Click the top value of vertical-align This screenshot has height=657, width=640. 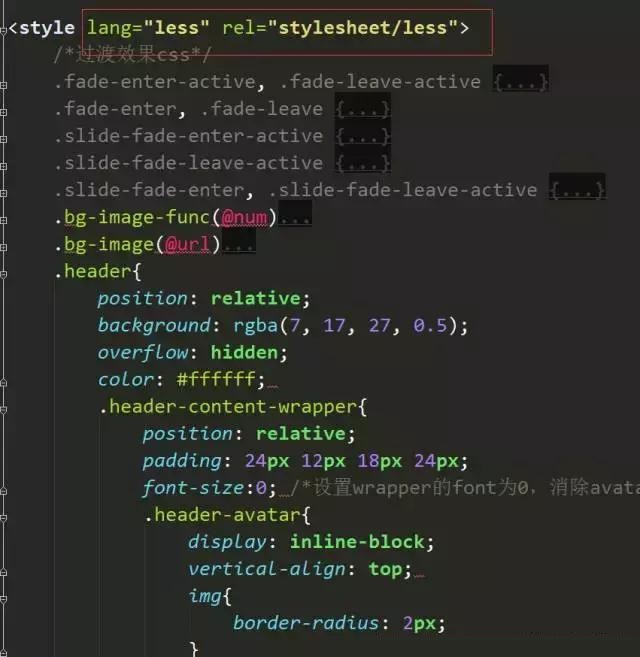(x=385, y=569)
